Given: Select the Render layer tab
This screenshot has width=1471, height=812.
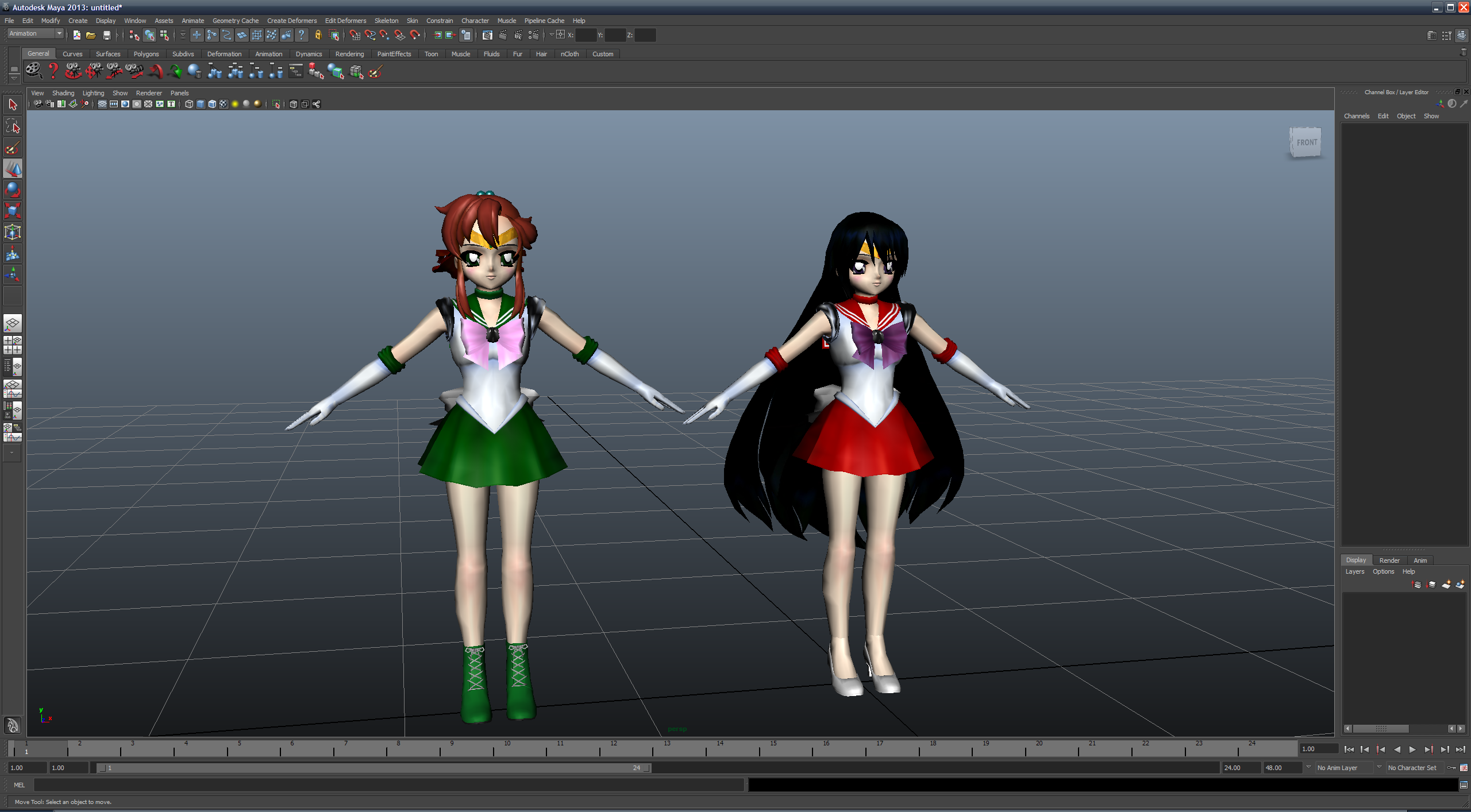Looking at the screenshot, I should [x=1389, y=560].
